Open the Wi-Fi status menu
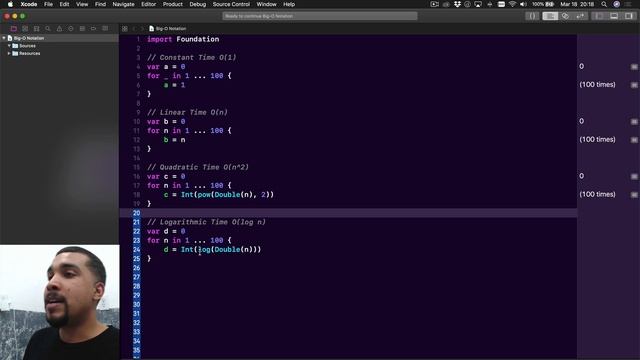 (512, 4)
